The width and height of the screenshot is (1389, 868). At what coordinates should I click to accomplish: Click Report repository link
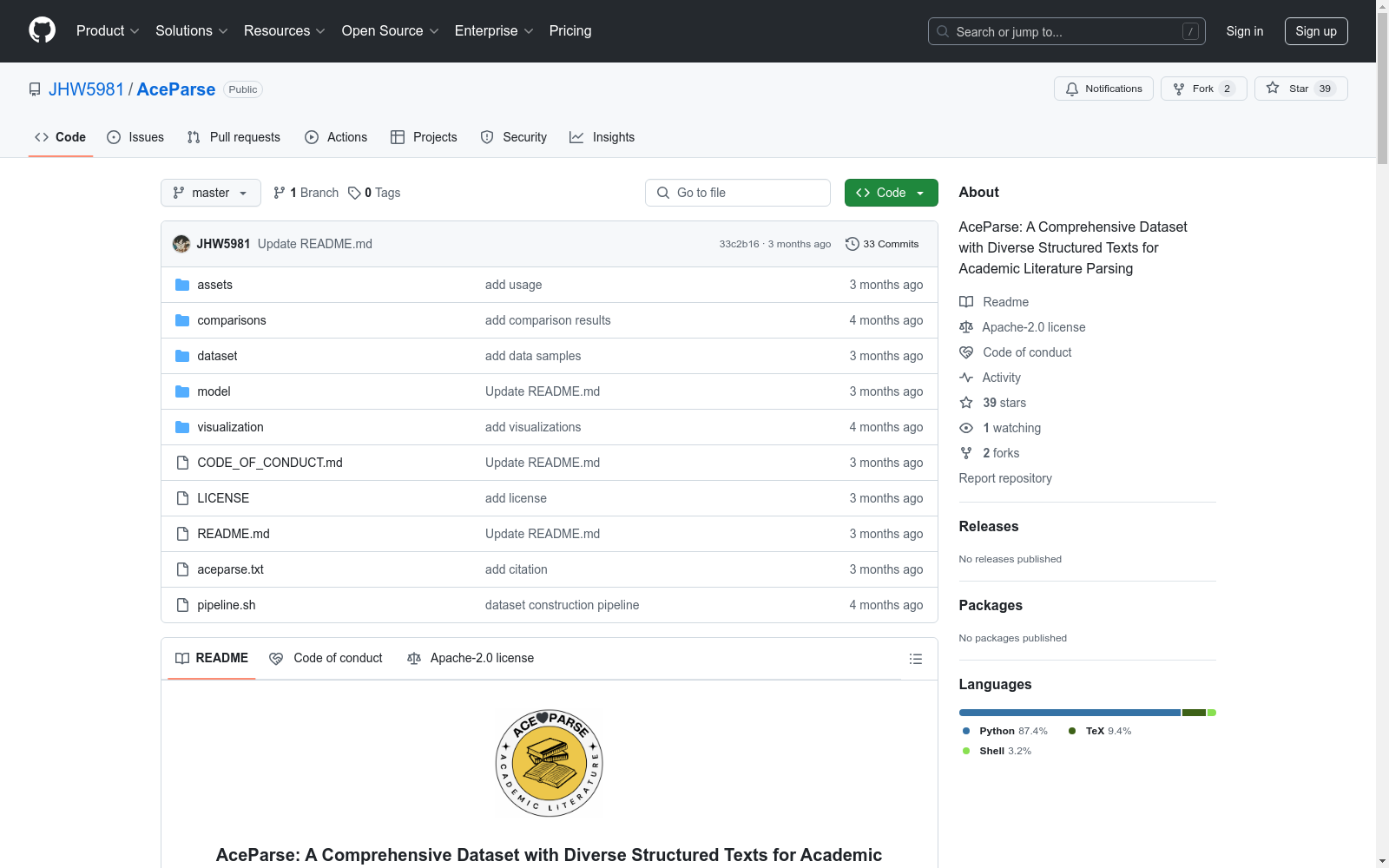[x=1005, y=478]
